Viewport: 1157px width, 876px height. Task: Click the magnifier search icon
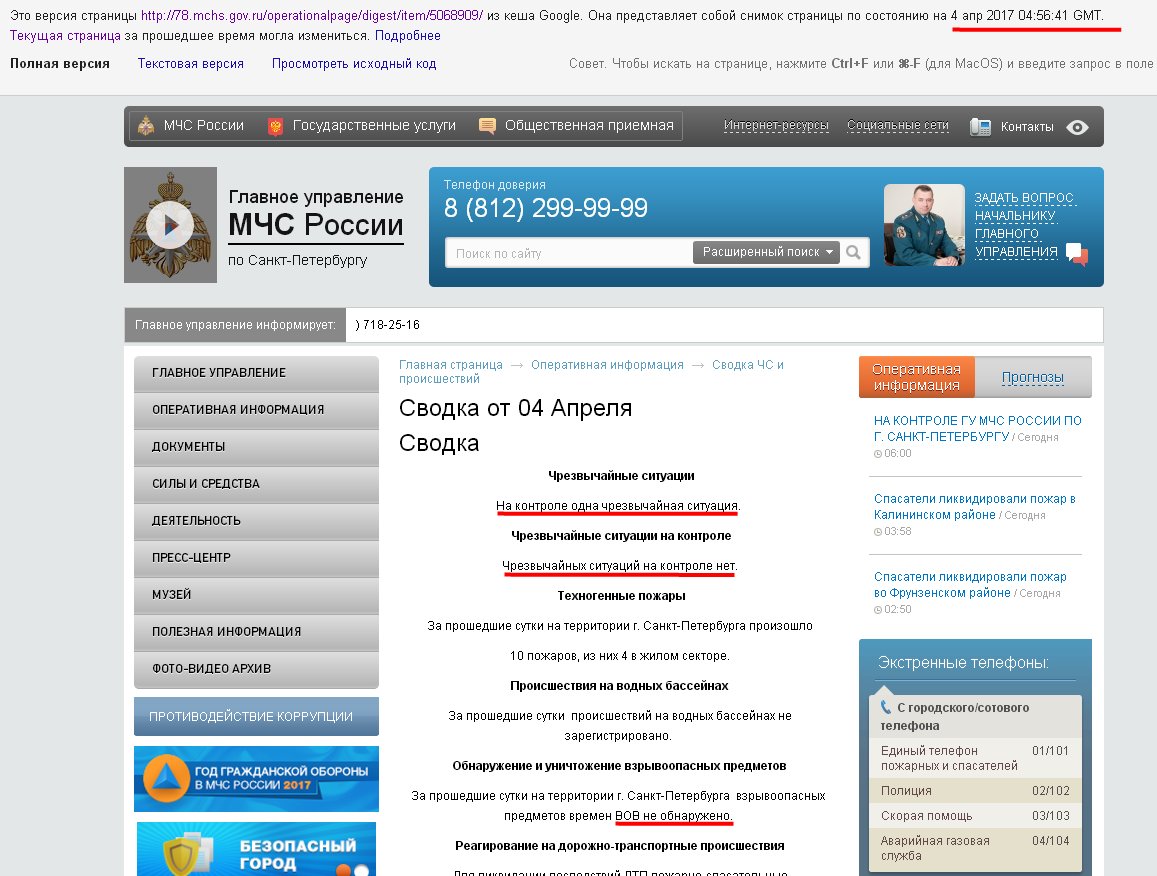(x=854, y=252)
